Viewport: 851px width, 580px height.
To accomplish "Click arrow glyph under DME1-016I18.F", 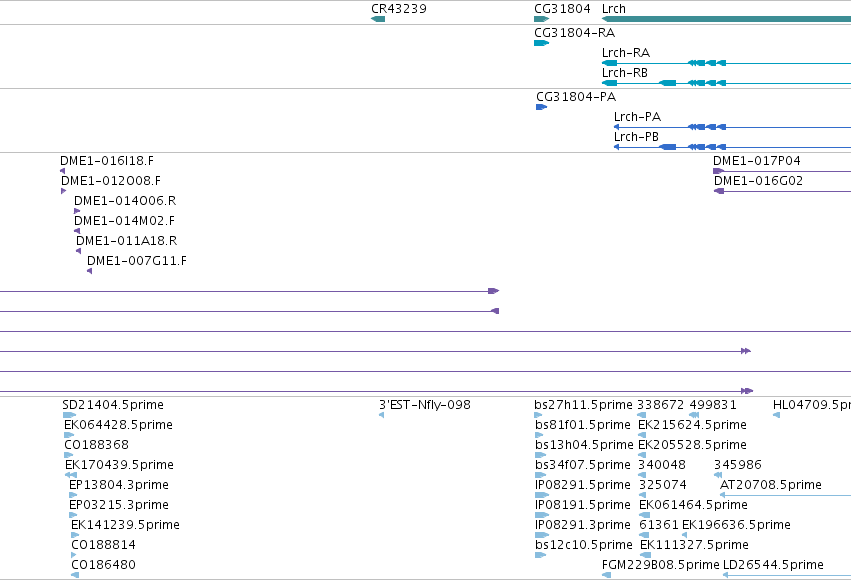I will coord(62,171).
